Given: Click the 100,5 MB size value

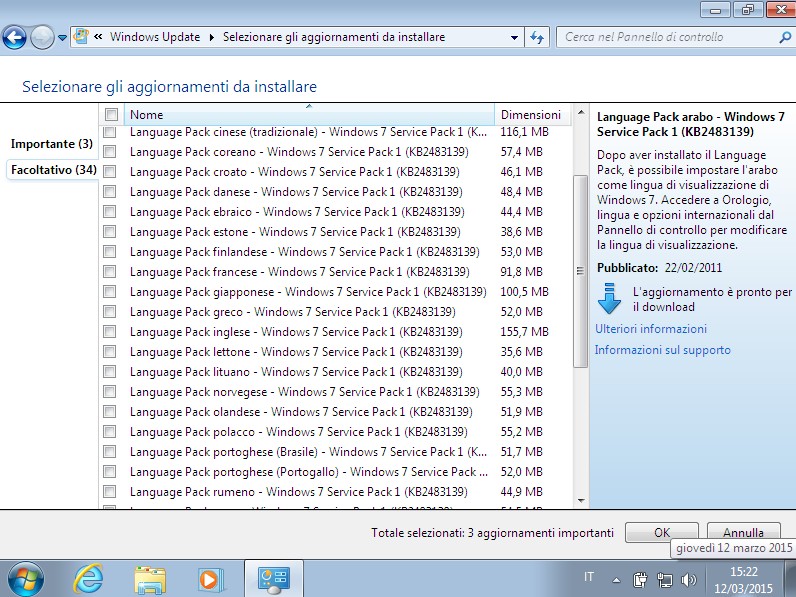Looking at the screenshot, I should [524, 292].
